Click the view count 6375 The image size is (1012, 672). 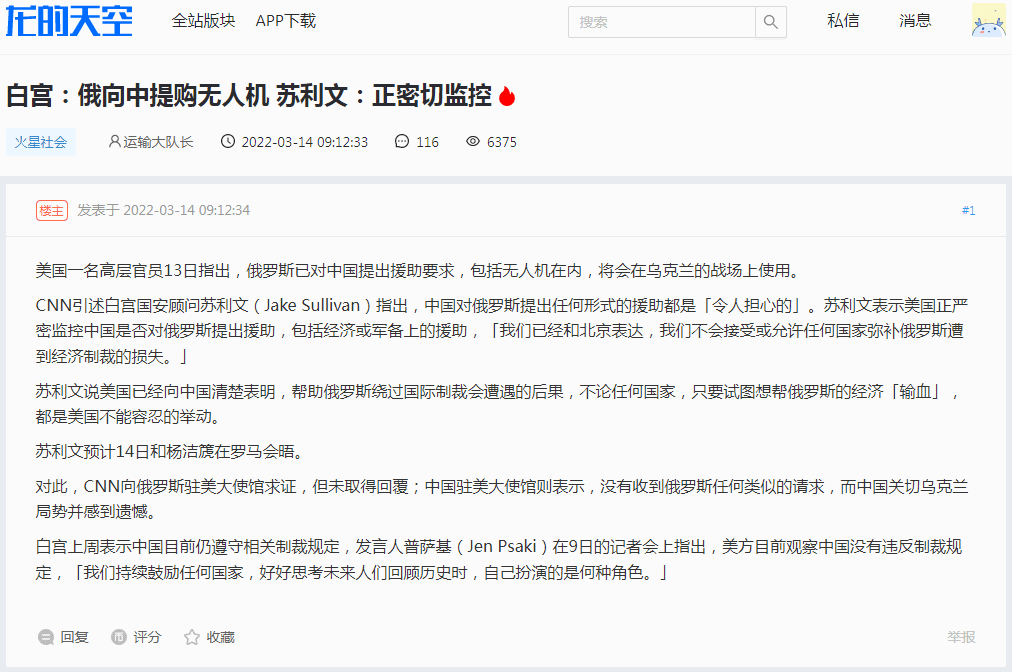click(502, 142)
